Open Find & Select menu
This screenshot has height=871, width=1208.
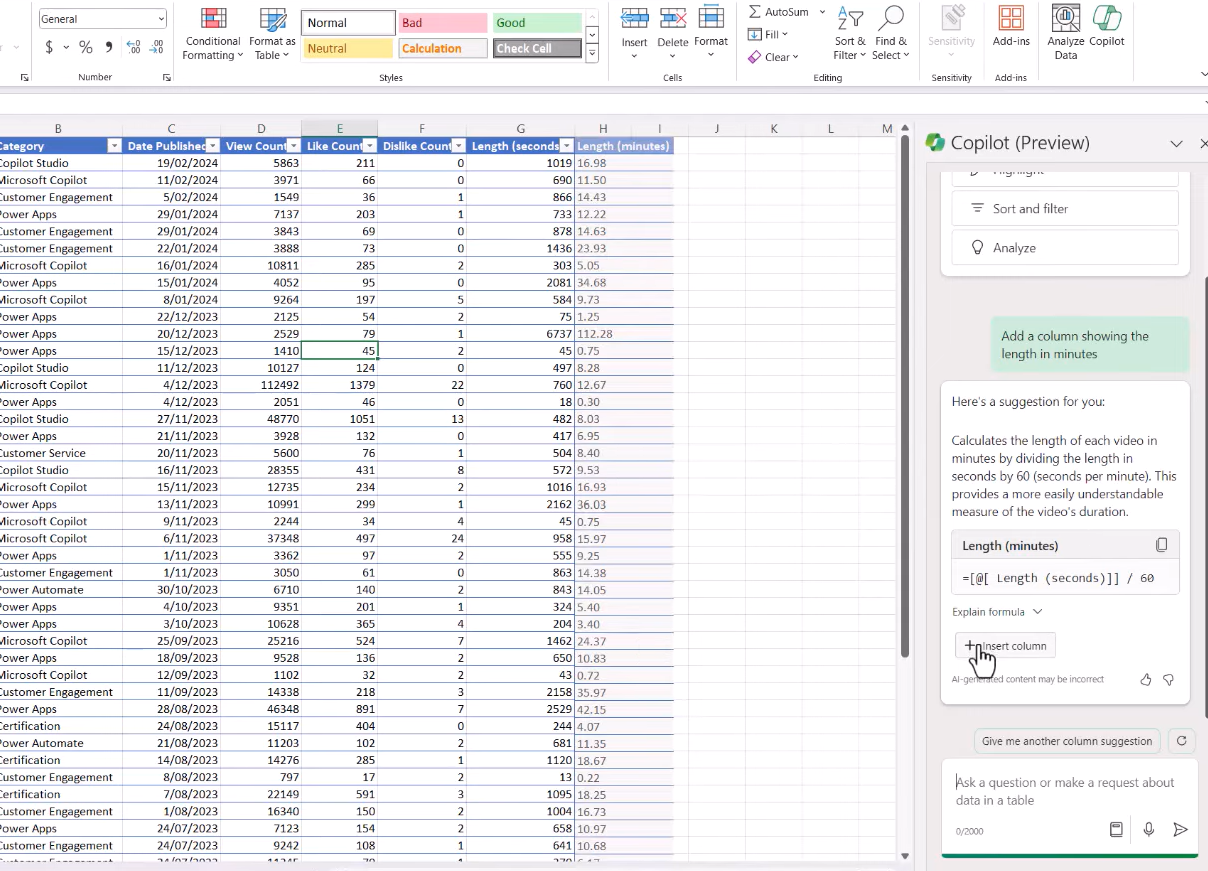[x=890, y=33]
